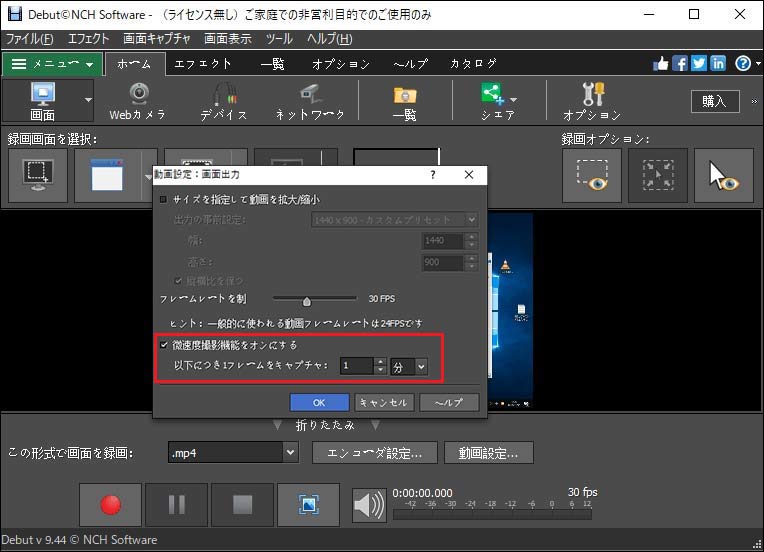This screenshot has height=552, width=764.
Task: Click the dialog's question mark help icon
Action: click(x=433, y=175)
